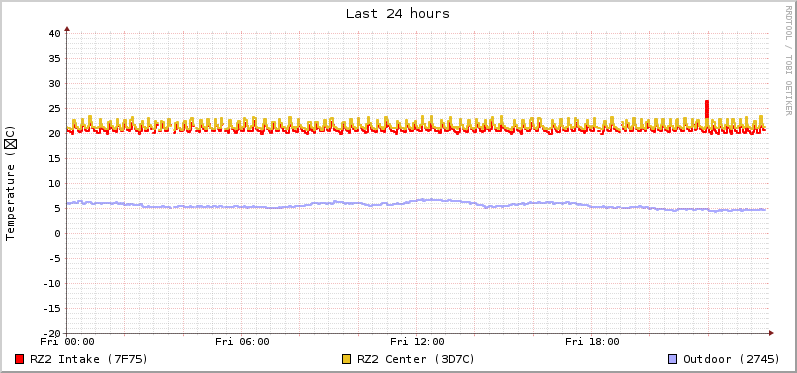Viewport: 797px width, 373px height.
Task: Click the y-axis value -20
Action: pyautogui.click(x=51, y=333)
